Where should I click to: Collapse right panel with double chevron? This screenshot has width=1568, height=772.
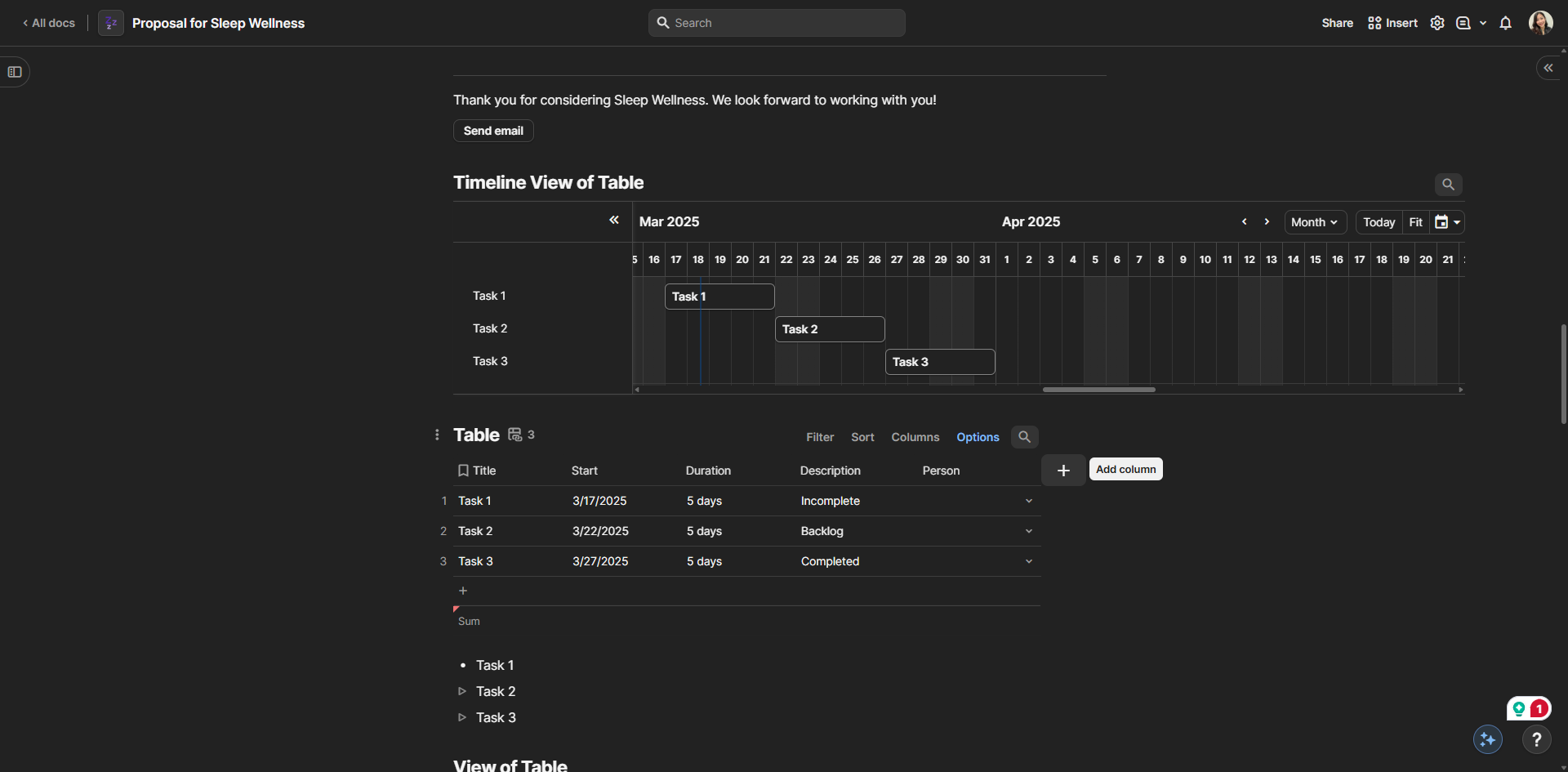click(x=1548, y=68)
